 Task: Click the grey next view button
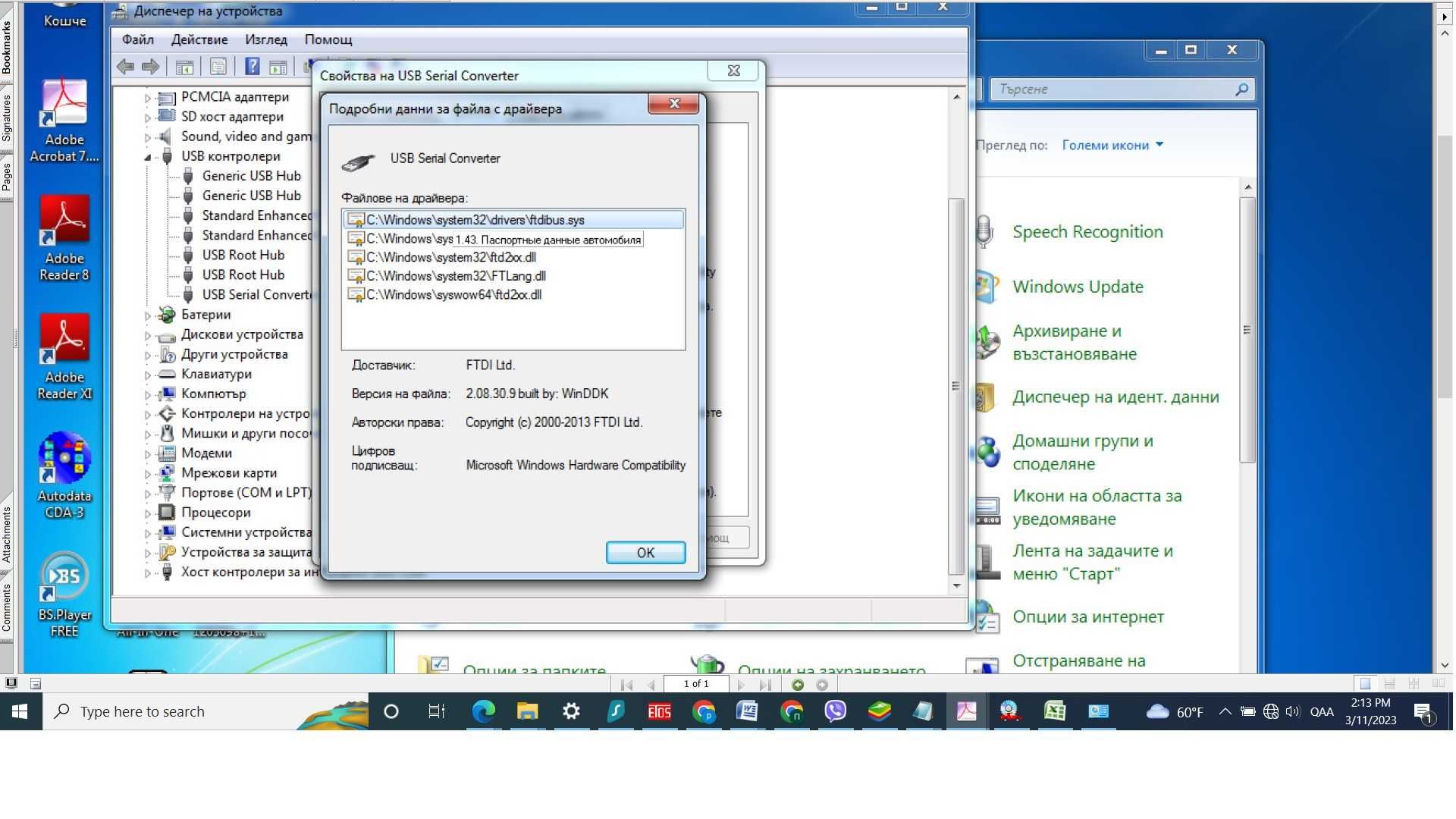(x=822, y=685)
